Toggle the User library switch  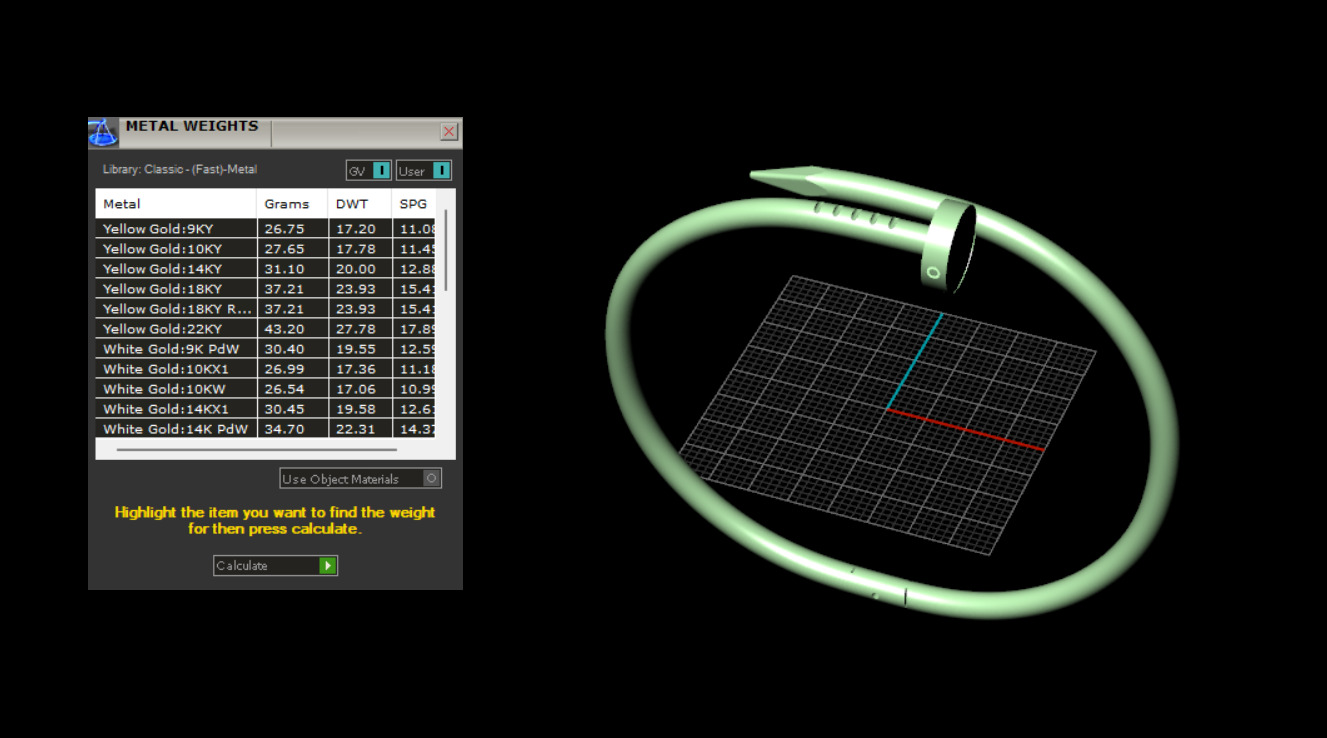(x=424, y=170)
